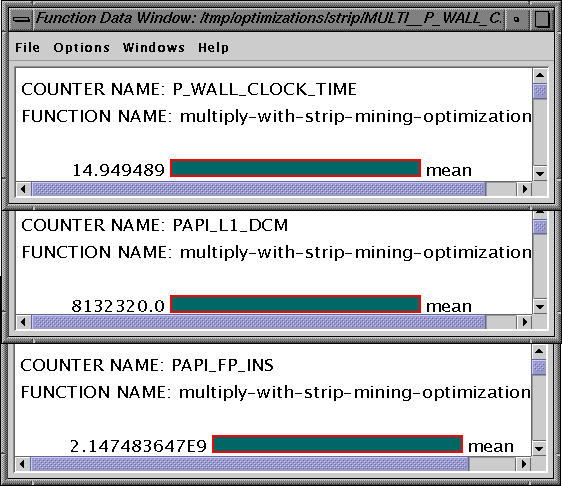The height and width of the screenshot is (486, 562).
Task: Click right arrow under P_WALL_CLOCK_TIME panel
Action: tap(525, 189)
